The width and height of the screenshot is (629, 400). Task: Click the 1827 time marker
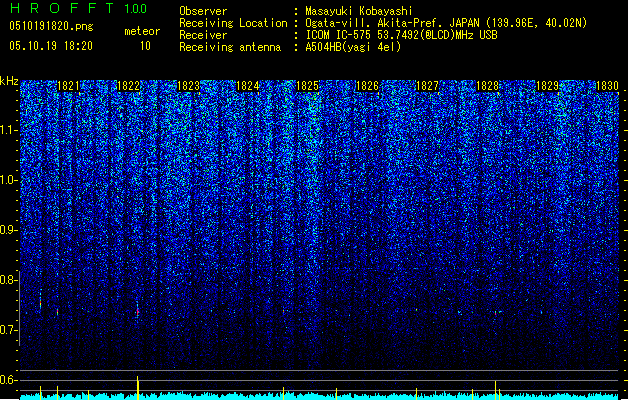(x=428, y=86)
